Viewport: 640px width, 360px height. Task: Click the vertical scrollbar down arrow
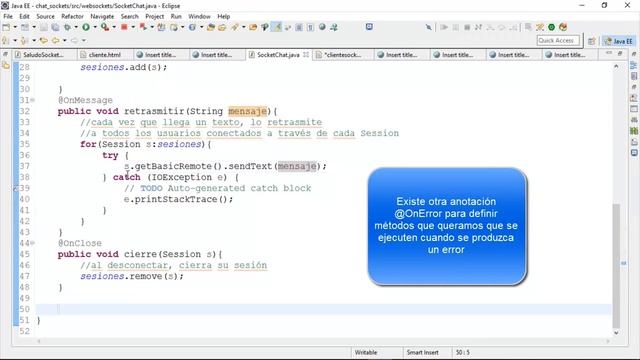click(616, 333)
